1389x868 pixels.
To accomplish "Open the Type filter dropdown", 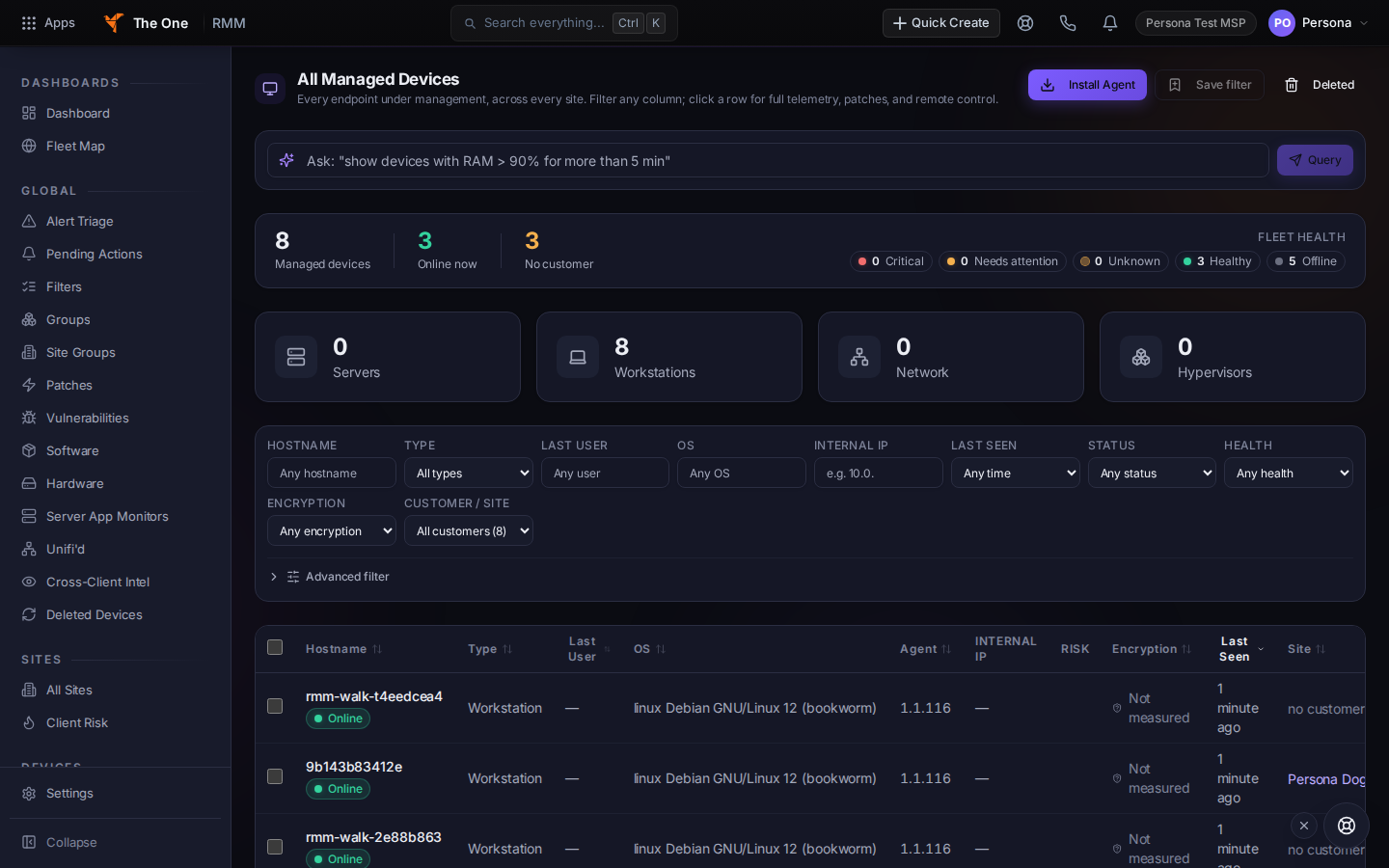I will point(469,473).
